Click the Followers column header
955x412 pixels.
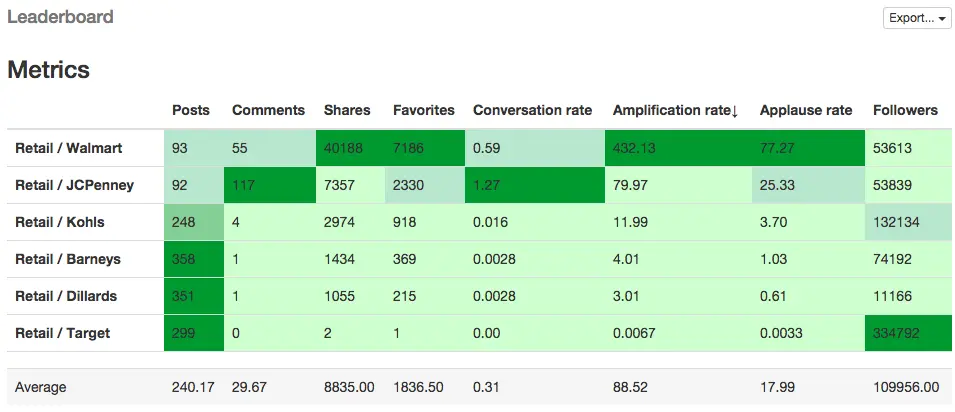coord(905,110)
